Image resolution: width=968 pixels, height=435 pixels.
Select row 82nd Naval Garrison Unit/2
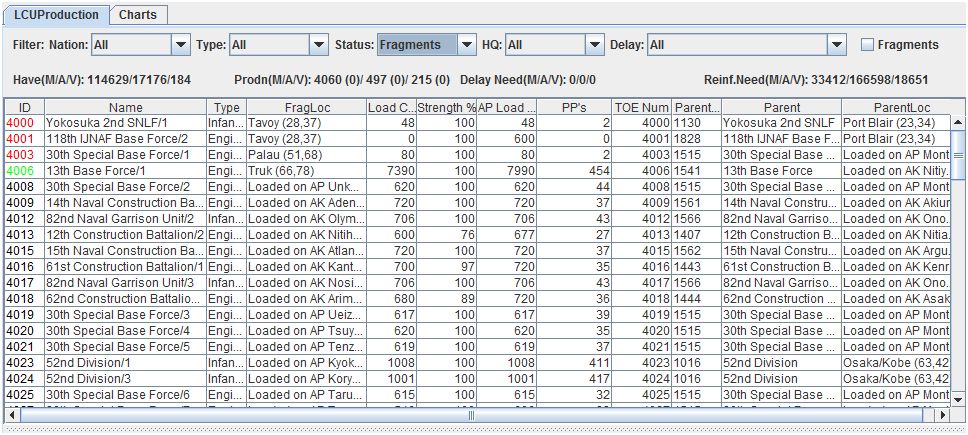pos(477,219)
